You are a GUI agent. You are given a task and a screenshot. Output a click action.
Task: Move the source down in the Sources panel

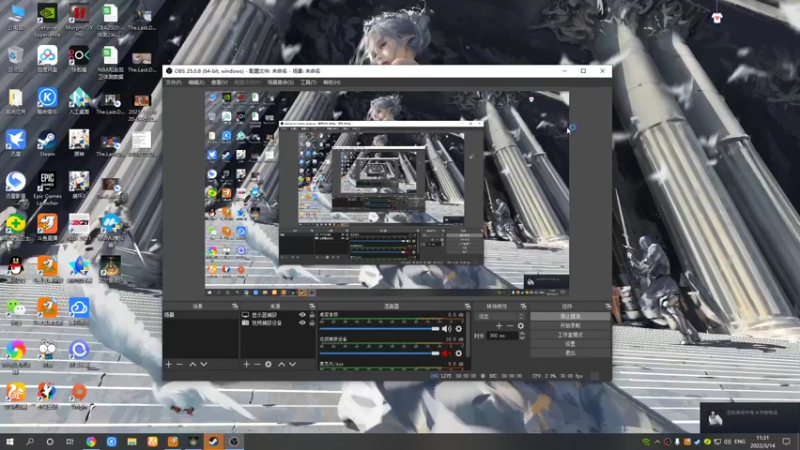click(292, 364)
